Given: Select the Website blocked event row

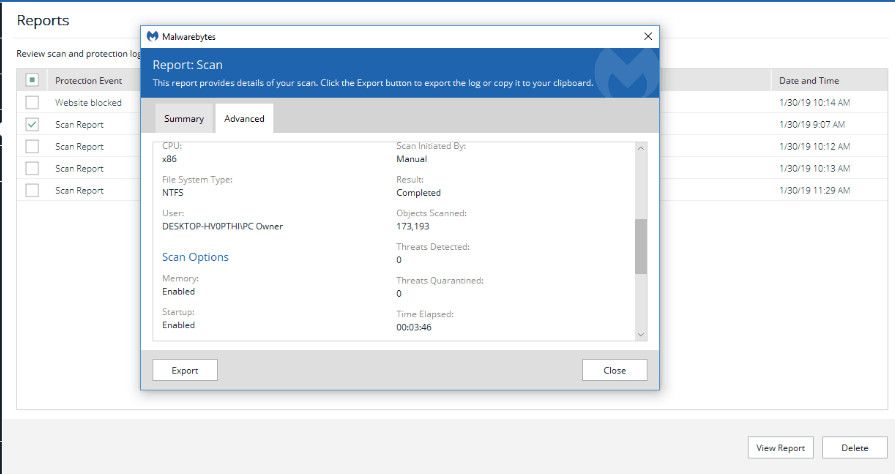Looking at the screenshot, I should pos(88,102).
